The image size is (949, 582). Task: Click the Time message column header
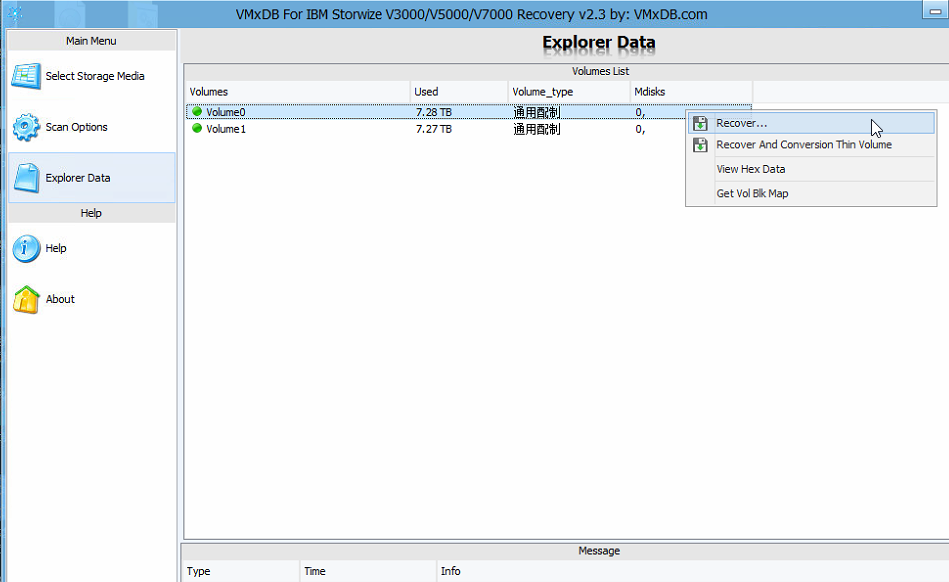368,571
